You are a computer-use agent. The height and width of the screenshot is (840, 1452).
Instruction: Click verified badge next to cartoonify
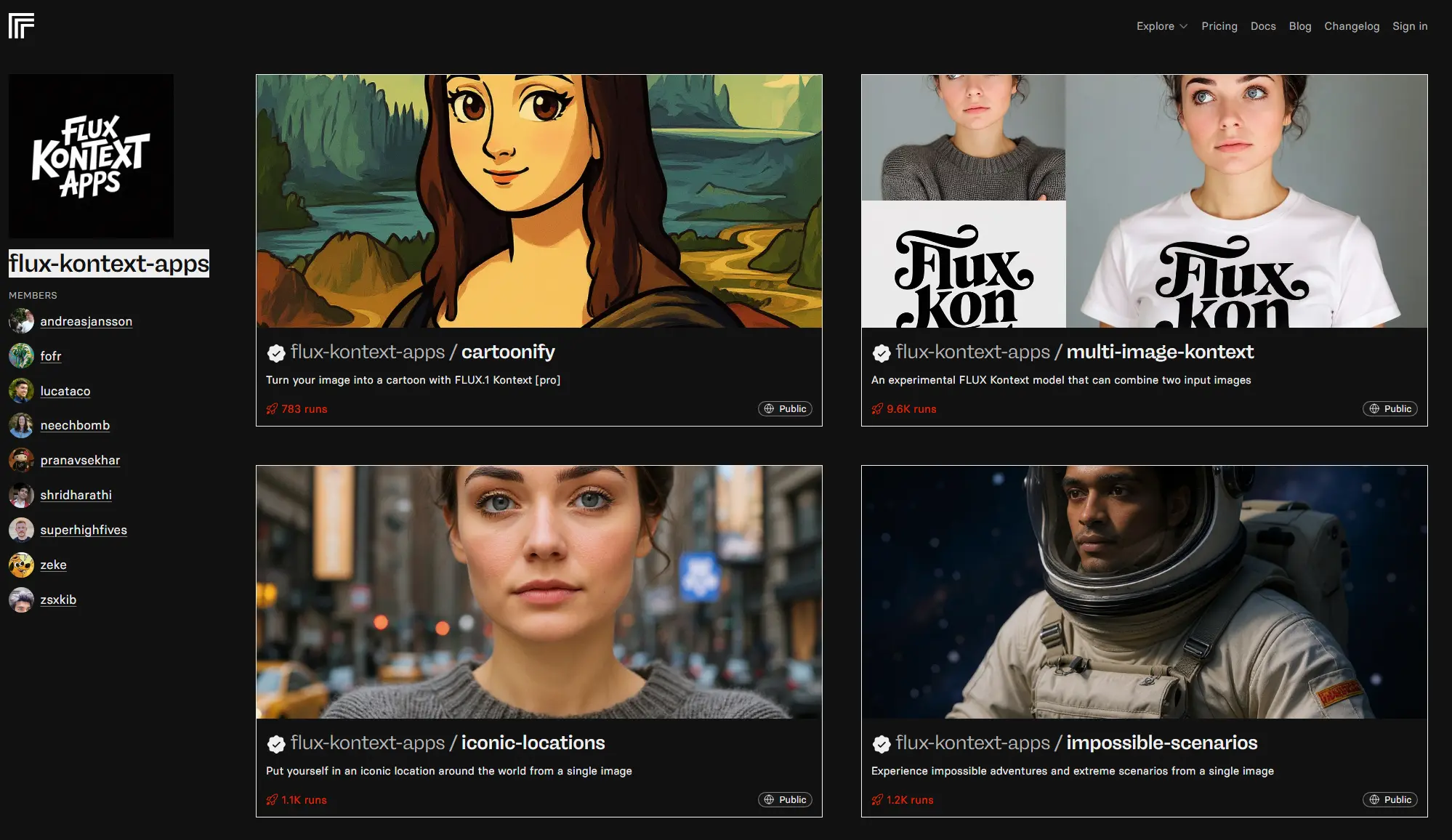[276, 353]
